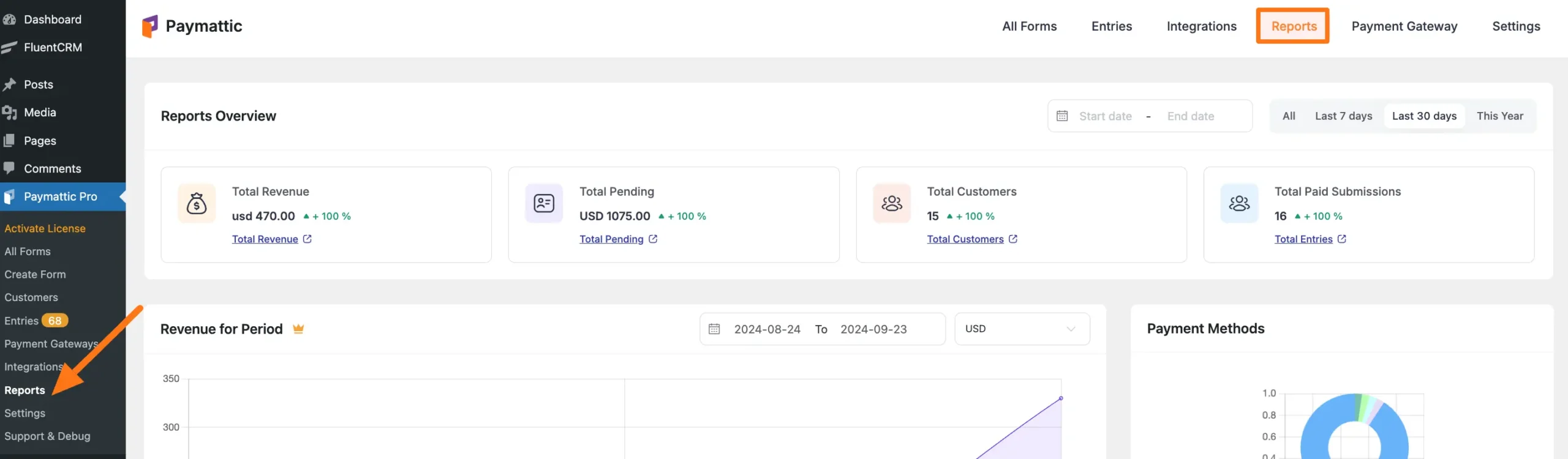Open FluentCRM in WordPress sidebar
Screen dimensions: 1568x459
53,48
